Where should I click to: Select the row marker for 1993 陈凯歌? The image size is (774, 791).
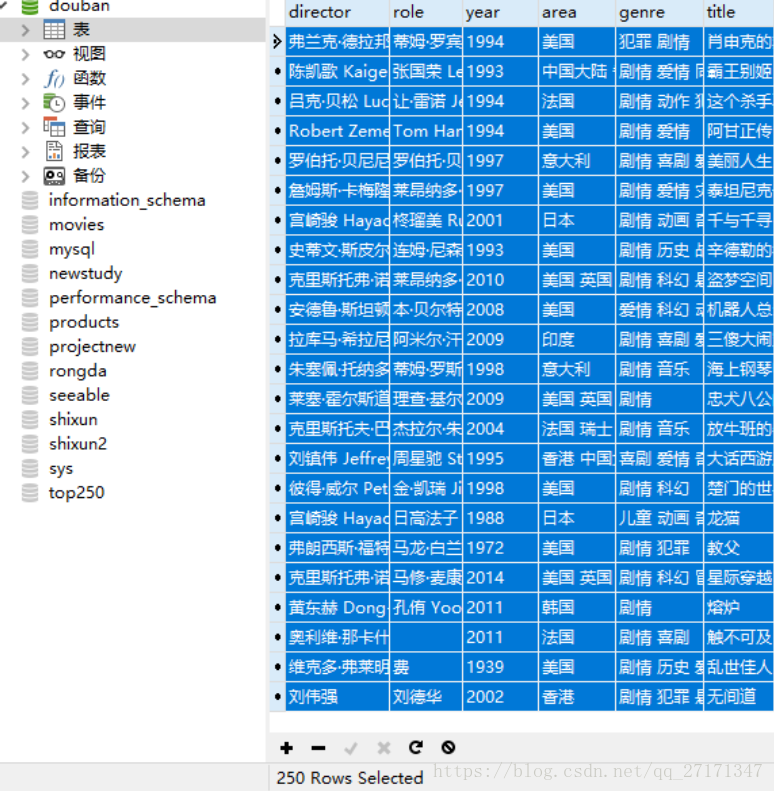(x=277, y=72)
